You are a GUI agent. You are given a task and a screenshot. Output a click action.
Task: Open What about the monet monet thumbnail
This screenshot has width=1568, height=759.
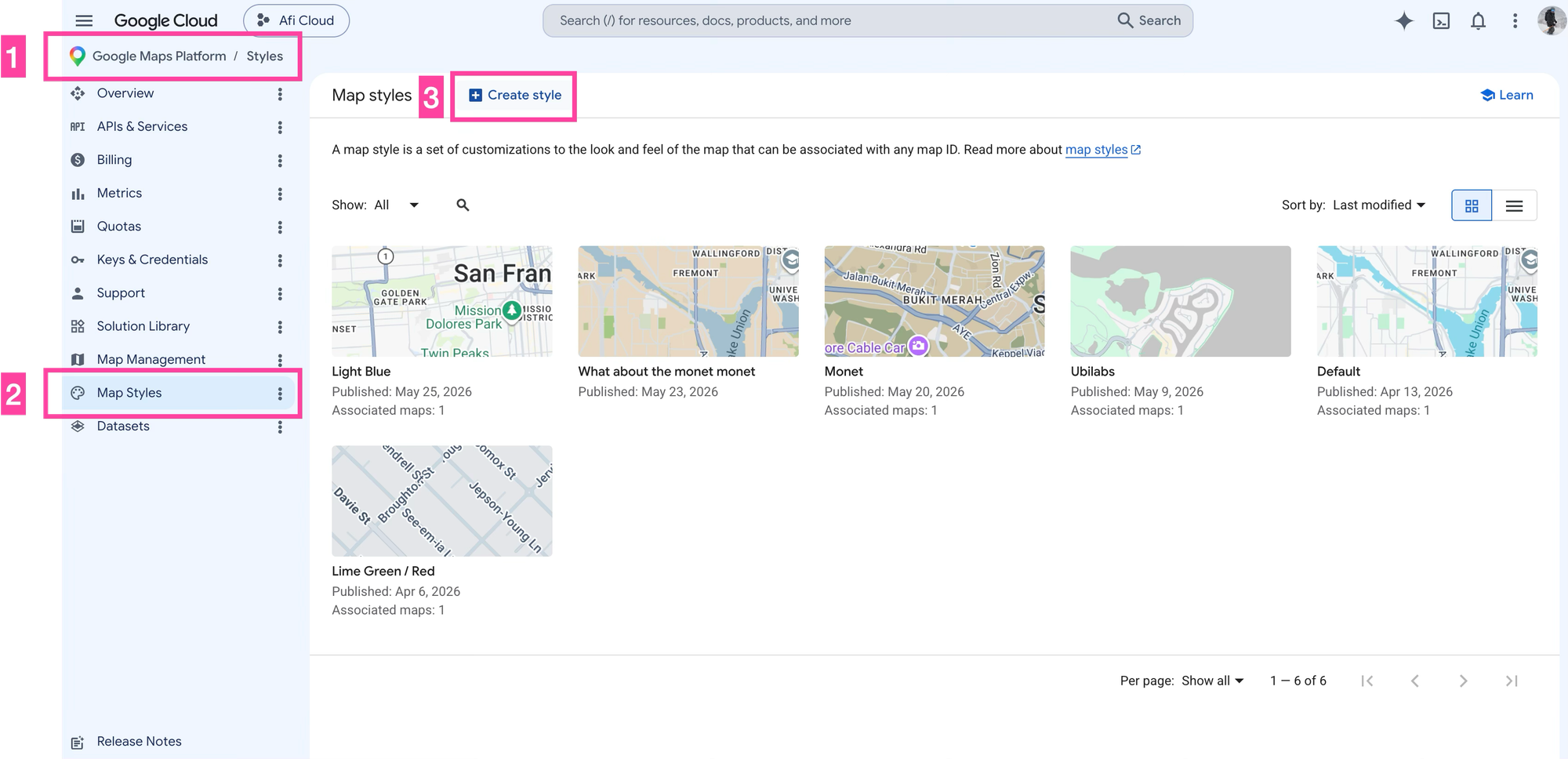[x=688, y=301]
